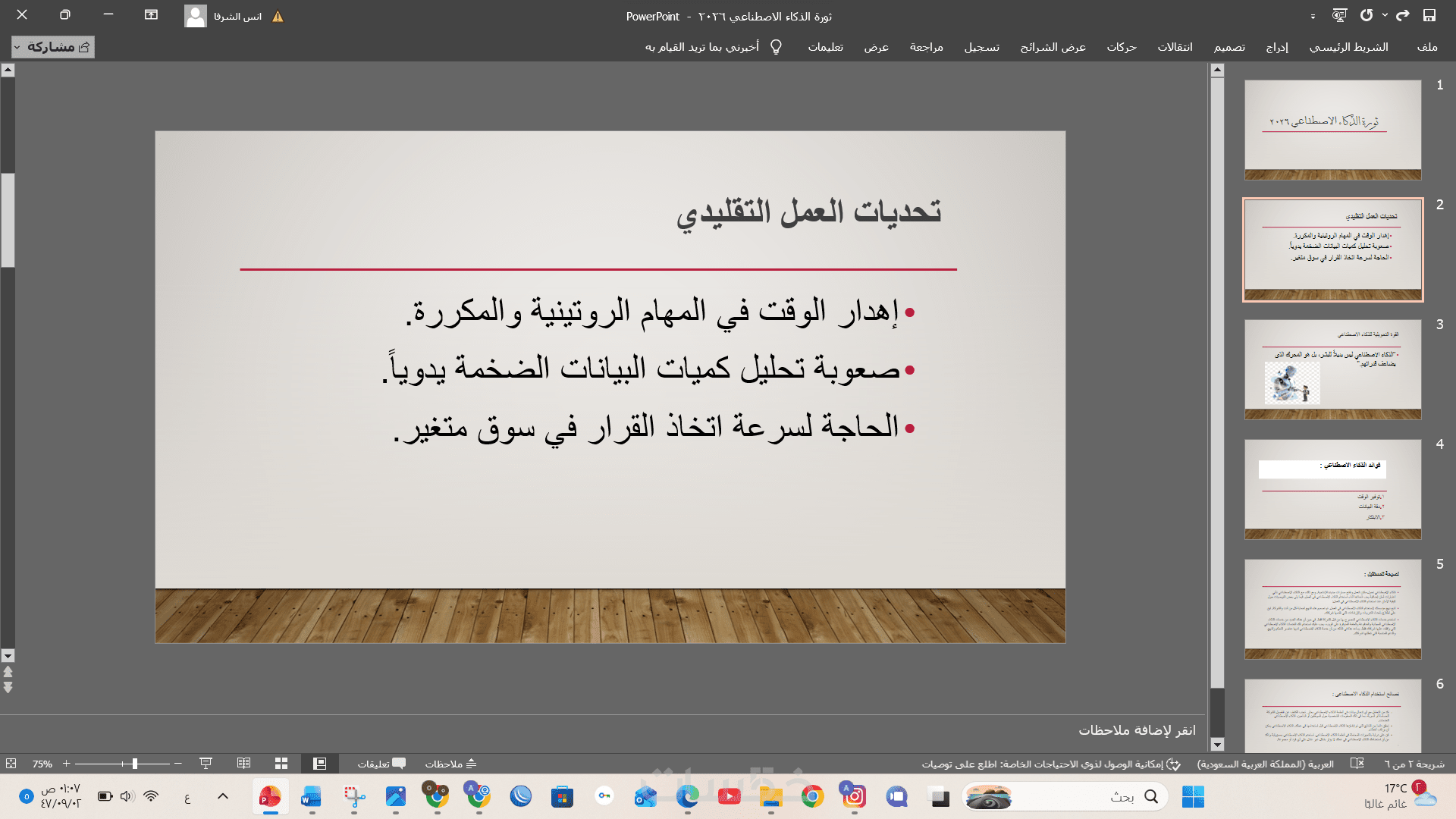The image size is (1456, 819).
Task: Toggle the Notes (ملاحظات) pane
Action: pyautogui.click(x=450, y=764)
